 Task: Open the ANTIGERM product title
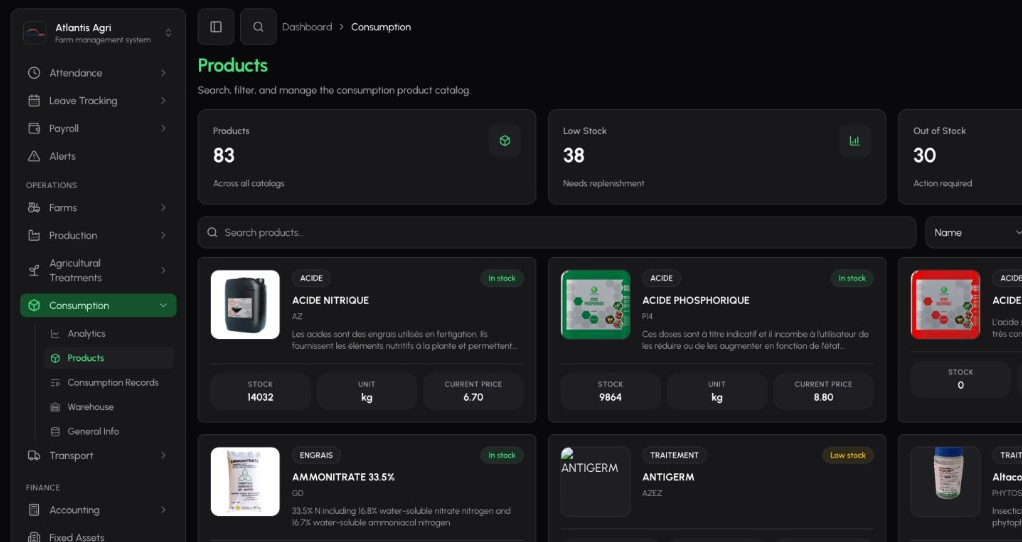(x=668, y=477)
